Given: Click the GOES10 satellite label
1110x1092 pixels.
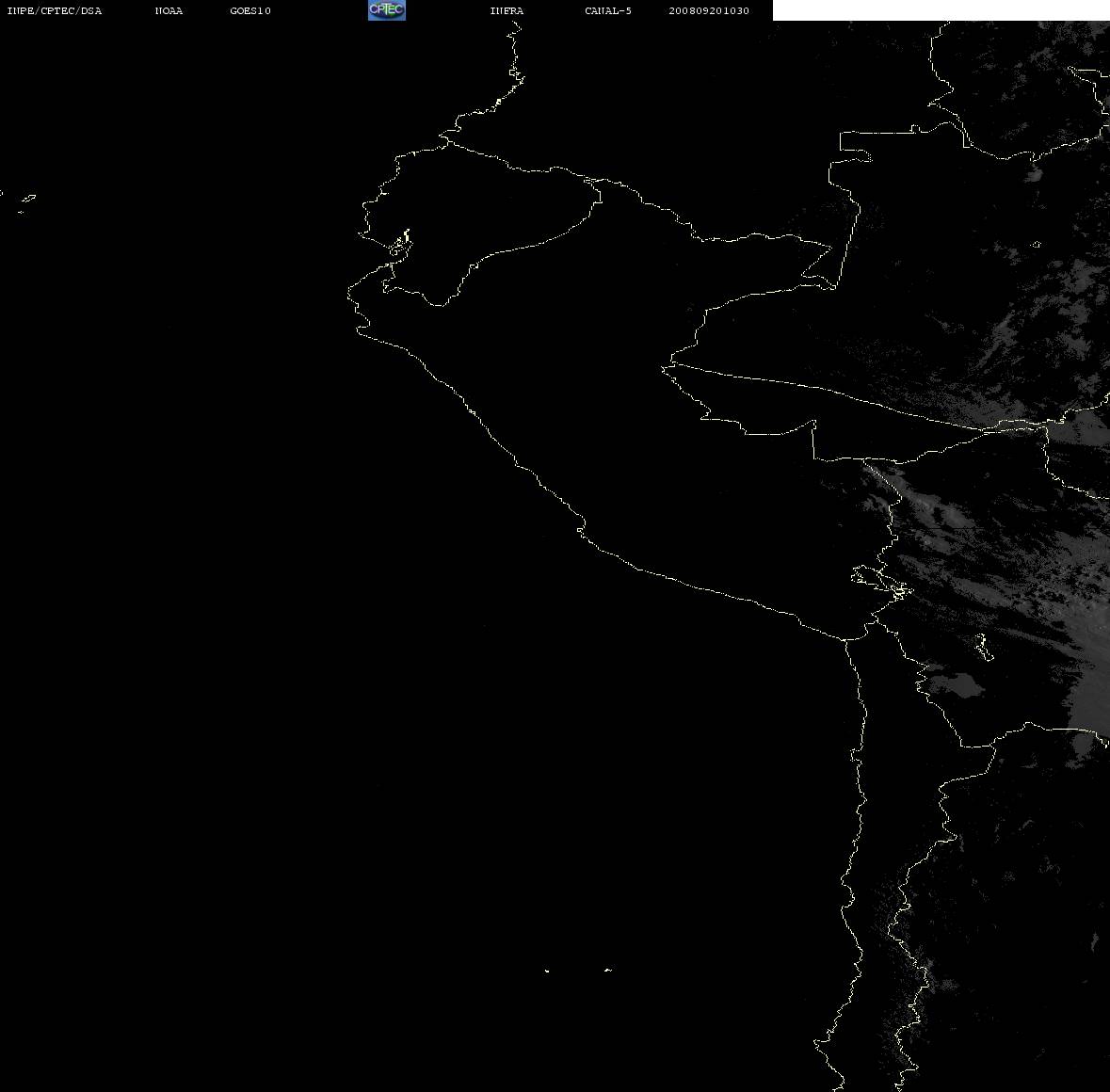Looking at the screenshot, I should click(250, 10).
